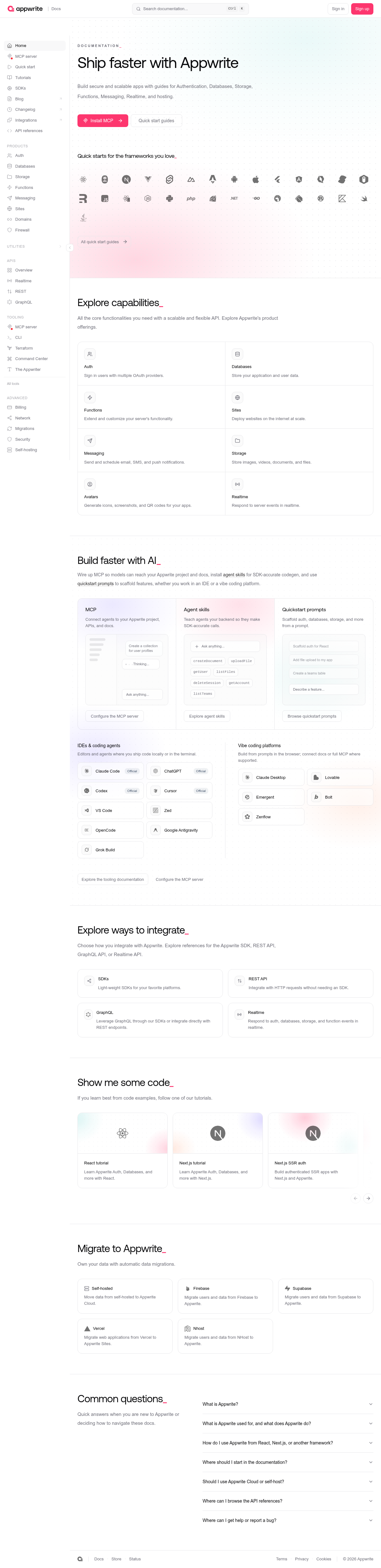Click Explore agent skills button

pyautogui.click(x=207, y=716)
